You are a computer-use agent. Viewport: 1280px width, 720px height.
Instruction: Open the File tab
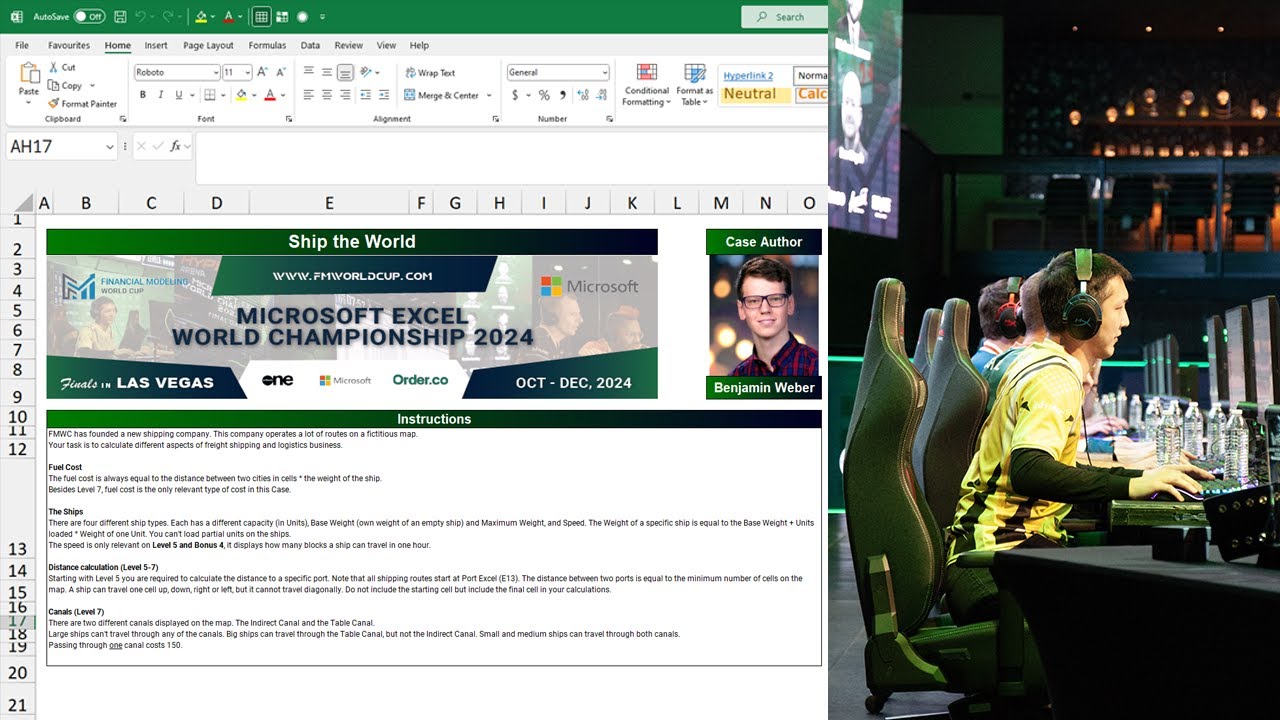[22, 45]
